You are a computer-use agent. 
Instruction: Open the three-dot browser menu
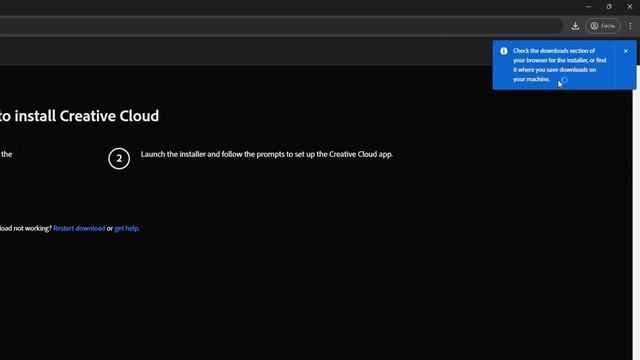coord(630,26)
